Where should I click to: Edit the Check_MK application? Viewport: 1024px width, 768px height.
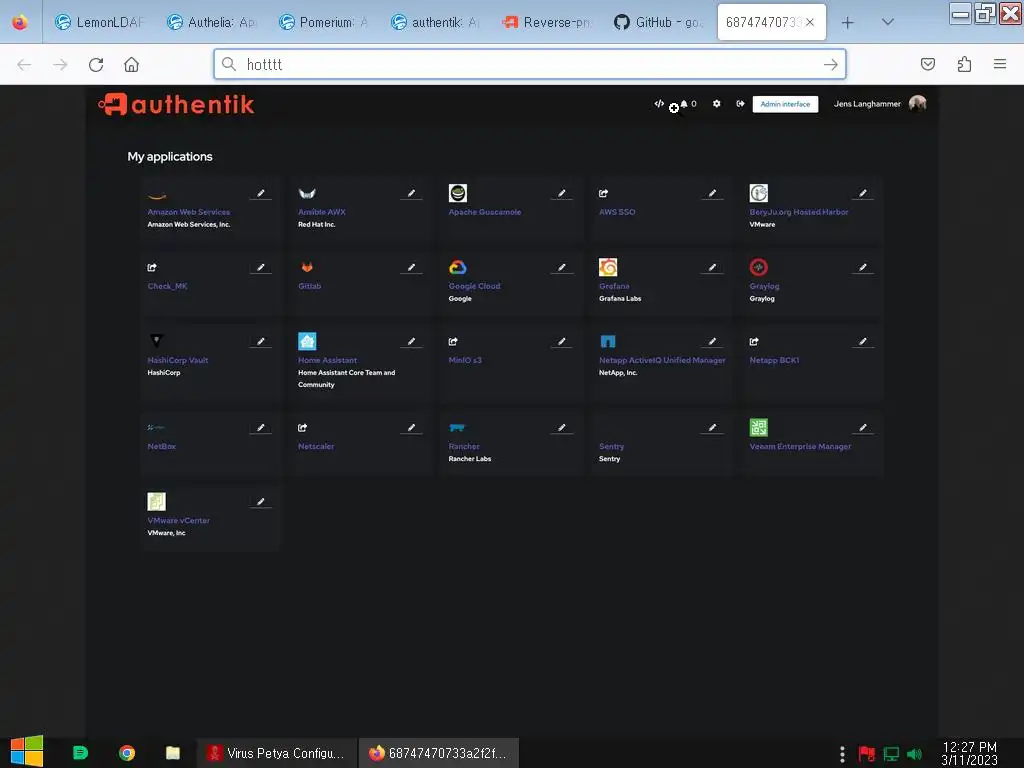261,267
